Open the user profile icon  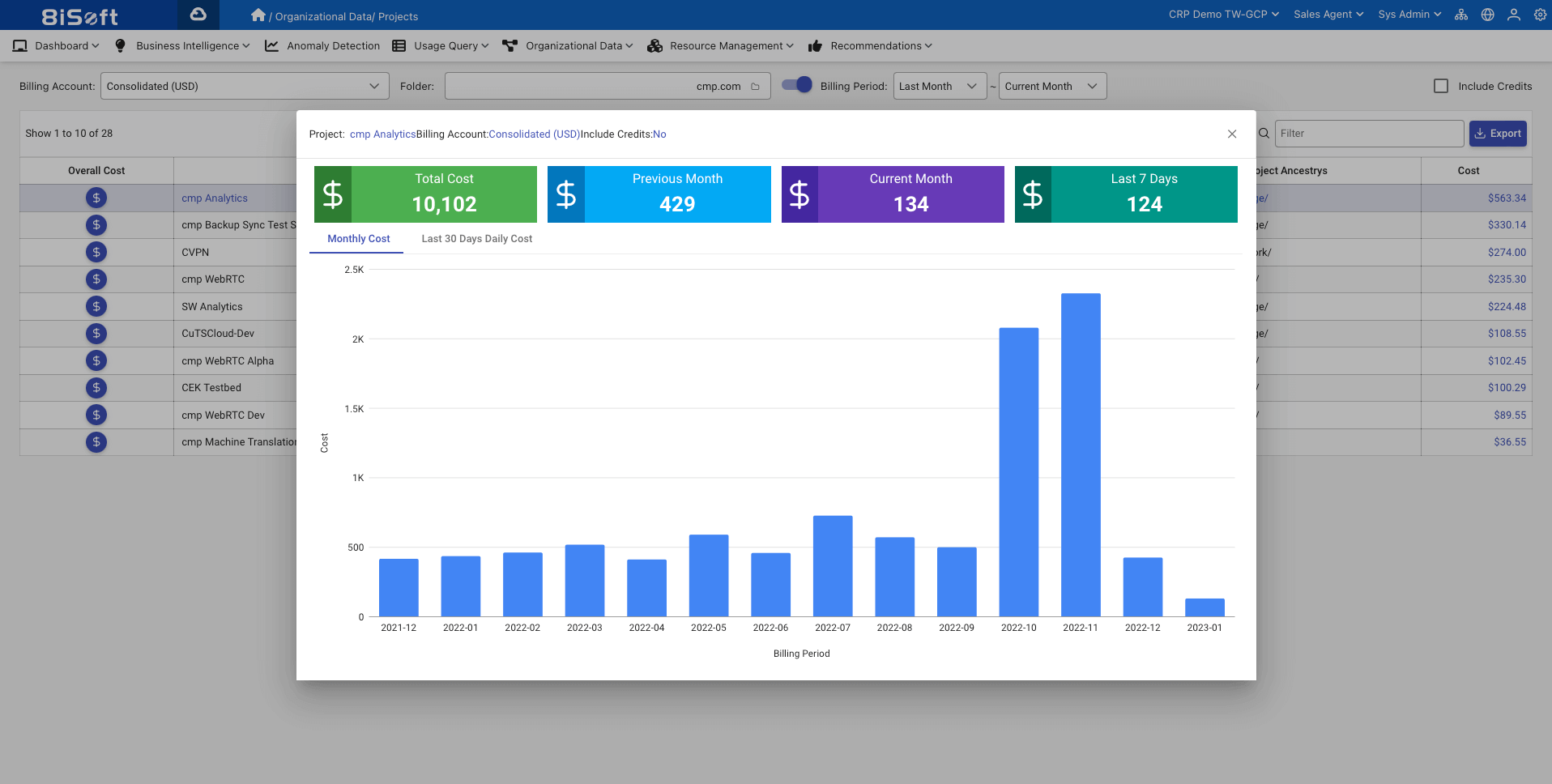tap(1513, 15)
